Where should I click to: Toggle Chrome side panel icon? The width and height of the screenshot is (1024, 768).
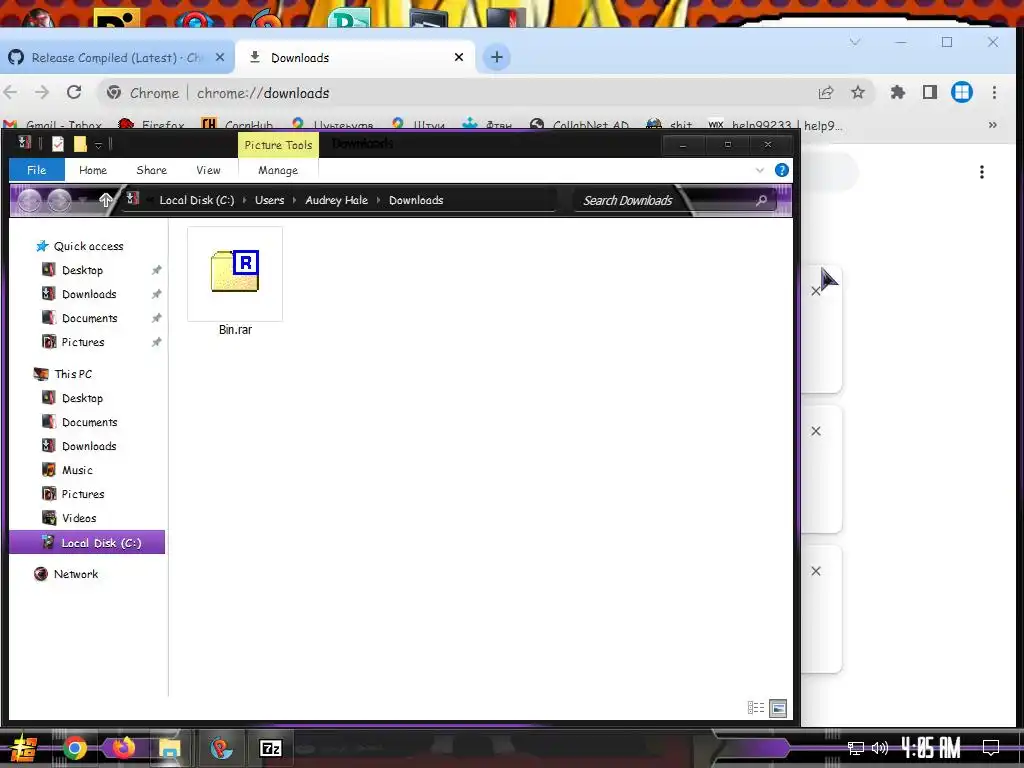[x=930, y=93]
